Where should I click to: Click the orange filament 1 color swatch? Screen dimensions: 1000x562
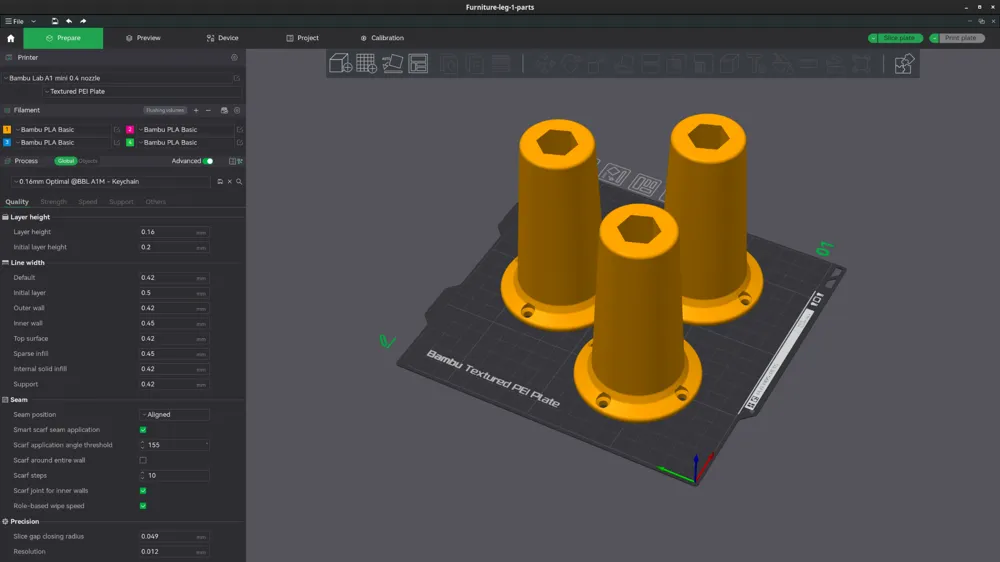tap(7, 129)
